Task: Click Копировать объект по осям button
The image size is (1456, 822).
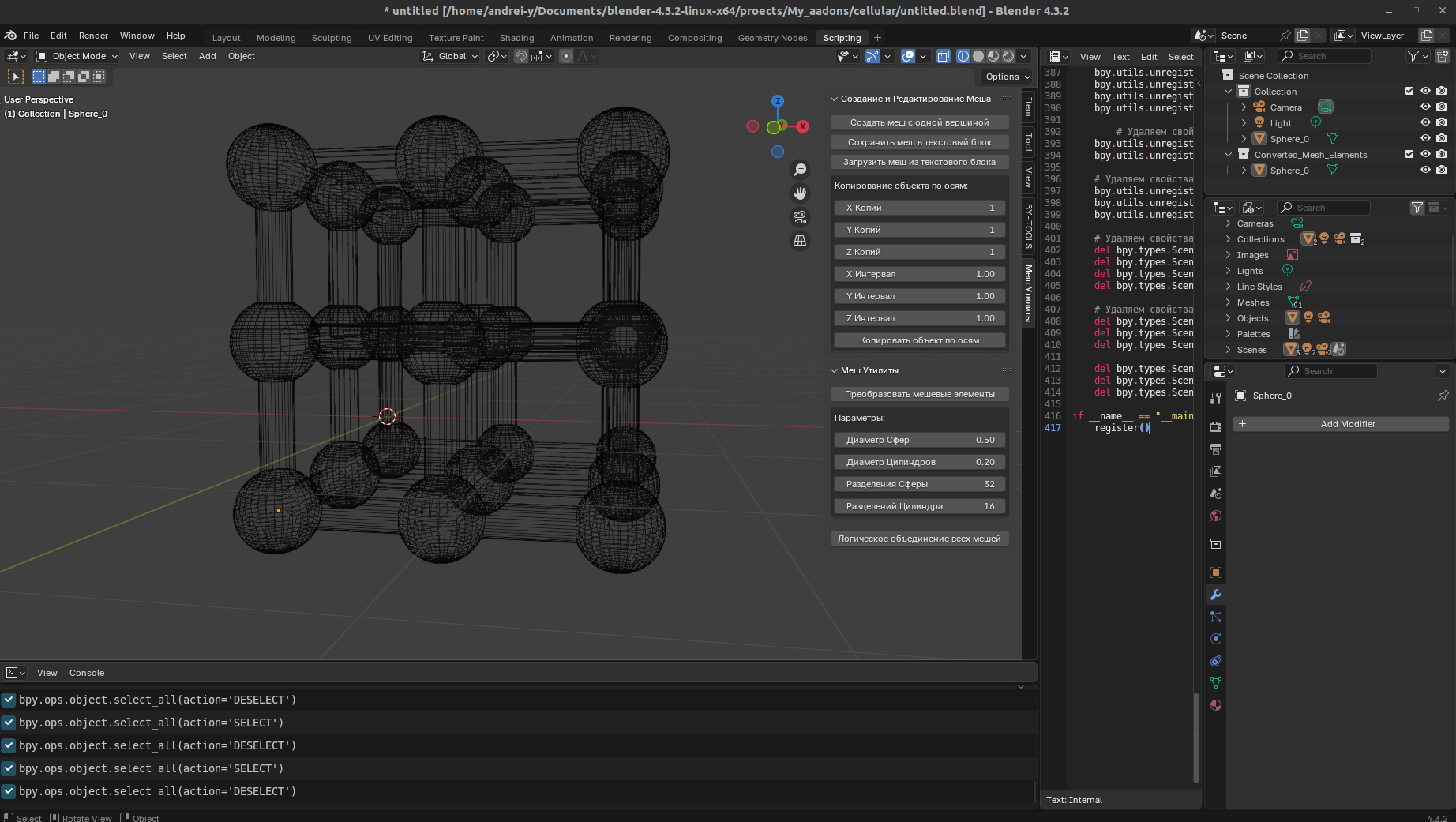Action: point(919,340)
